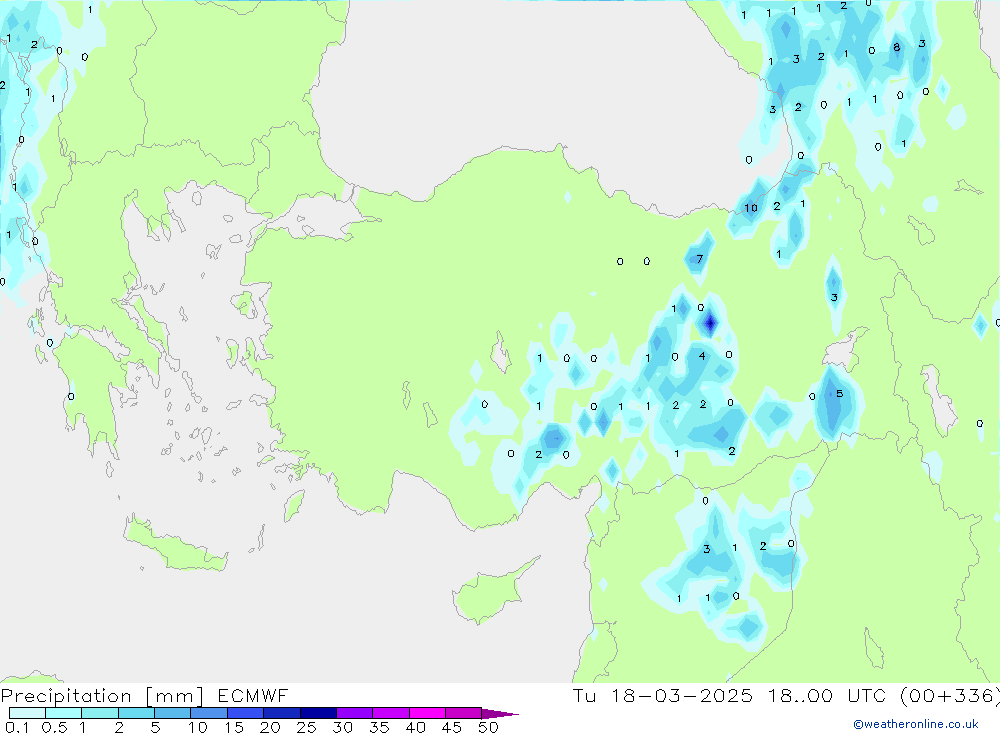Select the 5–10 mm legend swatch
1000x733 pixels.
173,713
